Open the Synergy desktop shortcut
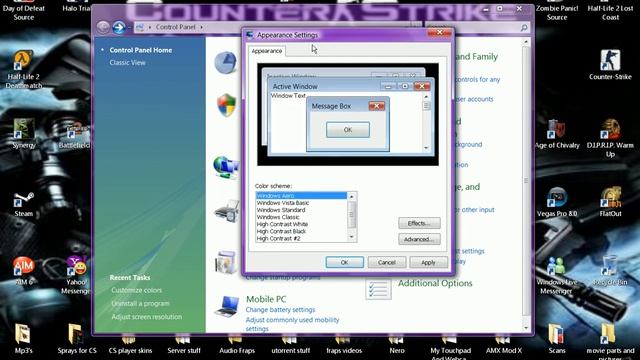The height and width of the screenshot is (360, 640). [x=24, y=129]
